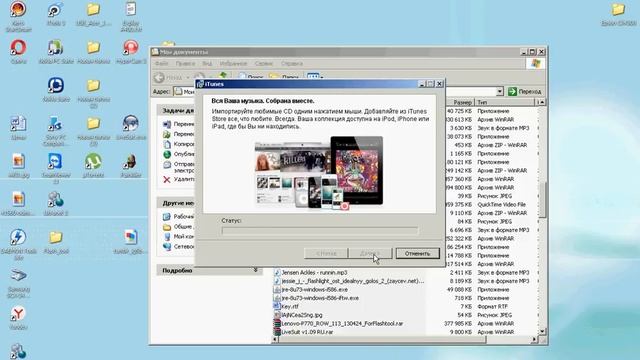Select the file jre-8u73-windows-i586-iftw.exe
Image resolution: width=640 pixels, height=360 pixels.
(320, 298)
